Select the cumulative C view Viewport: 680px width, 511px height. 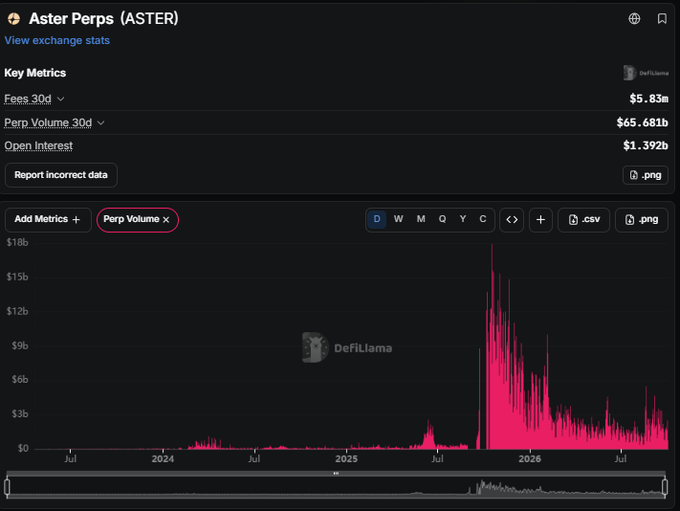[x=483, y=219]
